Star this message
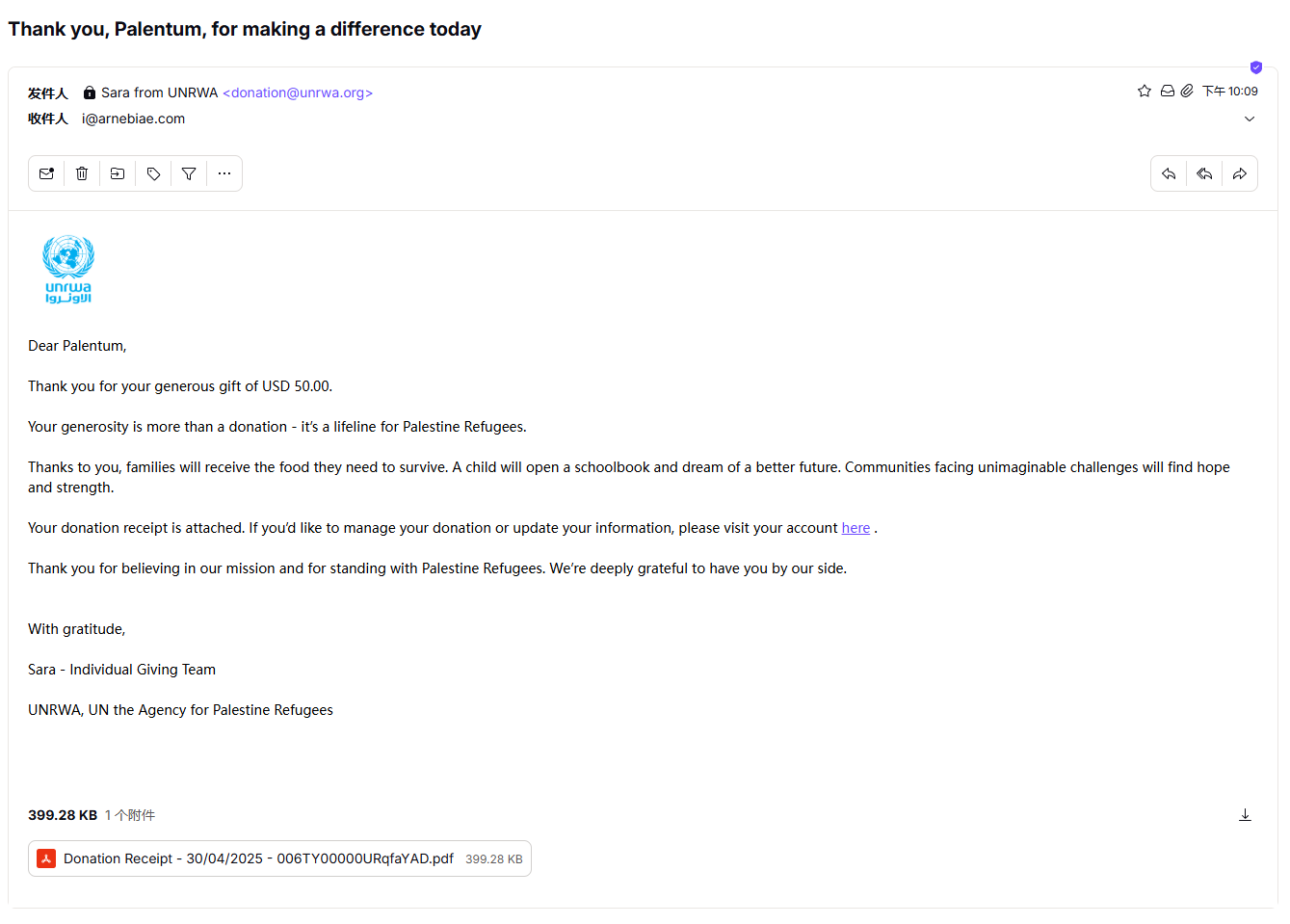Image resolution: width=1290 pixels, height=924 pixels. (x=1145, y=91)
